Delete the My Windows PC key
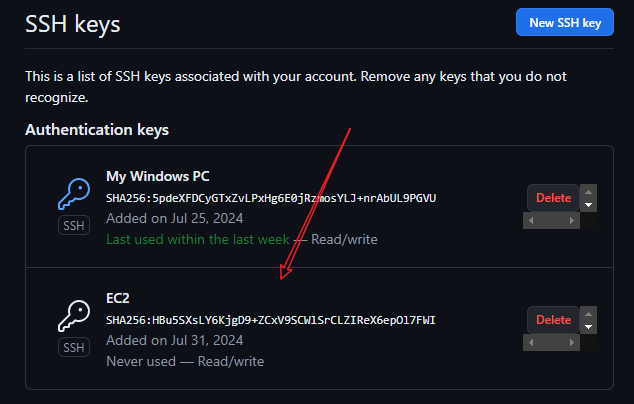The image size is (634, 404). tap(553, 198)
